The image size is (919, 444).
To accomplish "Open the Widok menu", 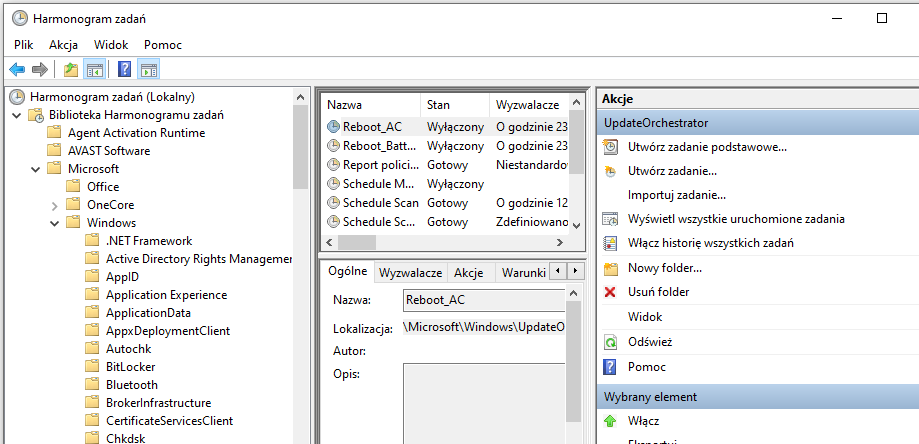I will pos(111,45).
